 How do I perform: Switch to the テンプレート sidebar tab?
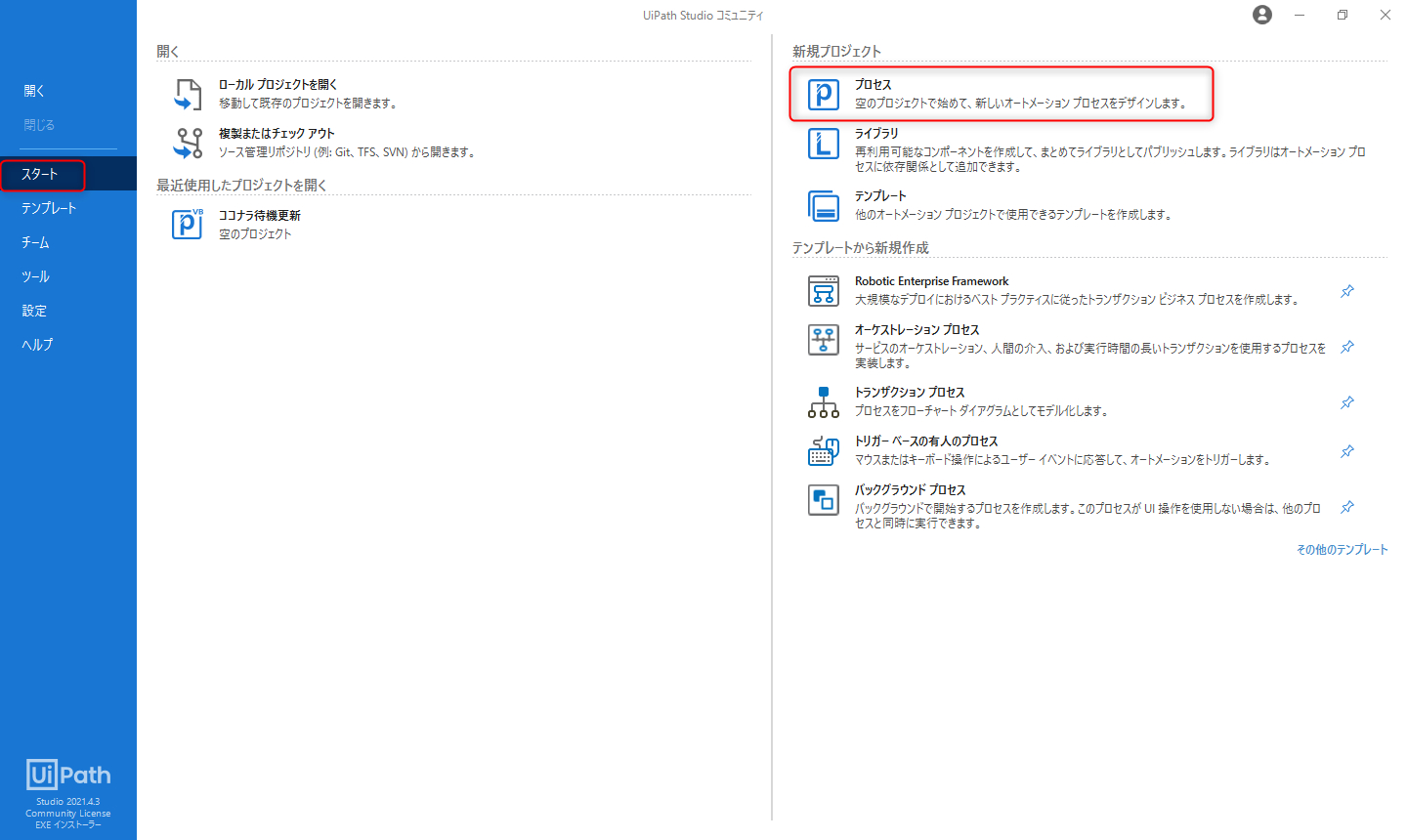point(68,208)
